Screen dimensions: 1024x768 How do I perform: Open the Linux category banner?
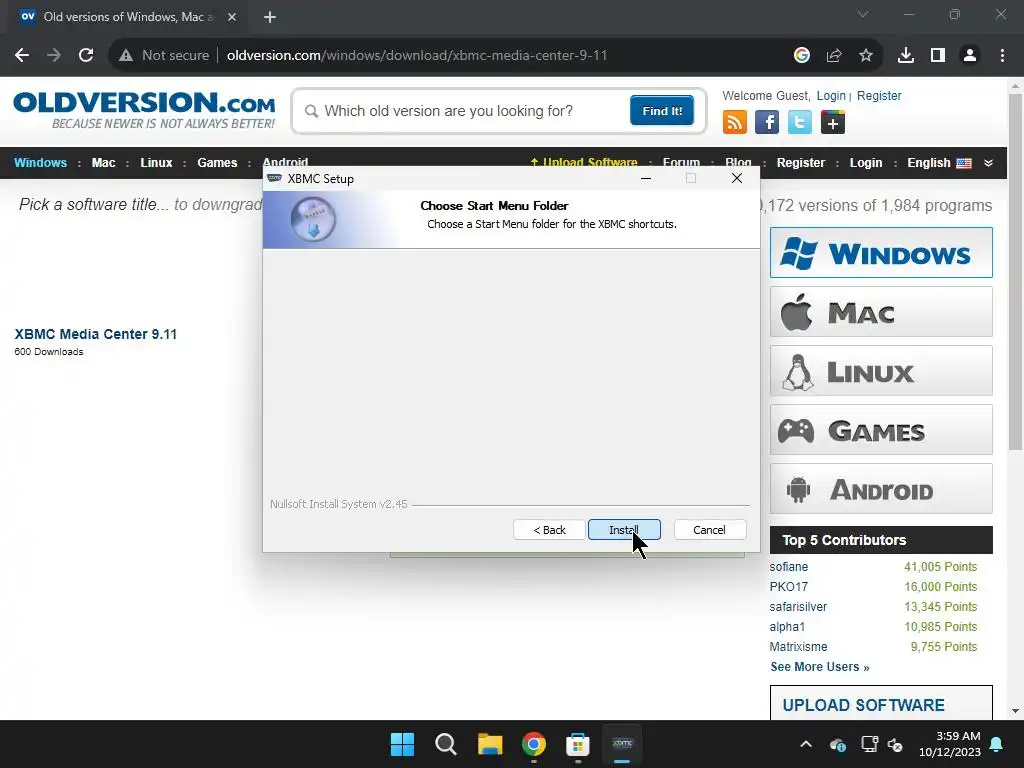(881, 370)
